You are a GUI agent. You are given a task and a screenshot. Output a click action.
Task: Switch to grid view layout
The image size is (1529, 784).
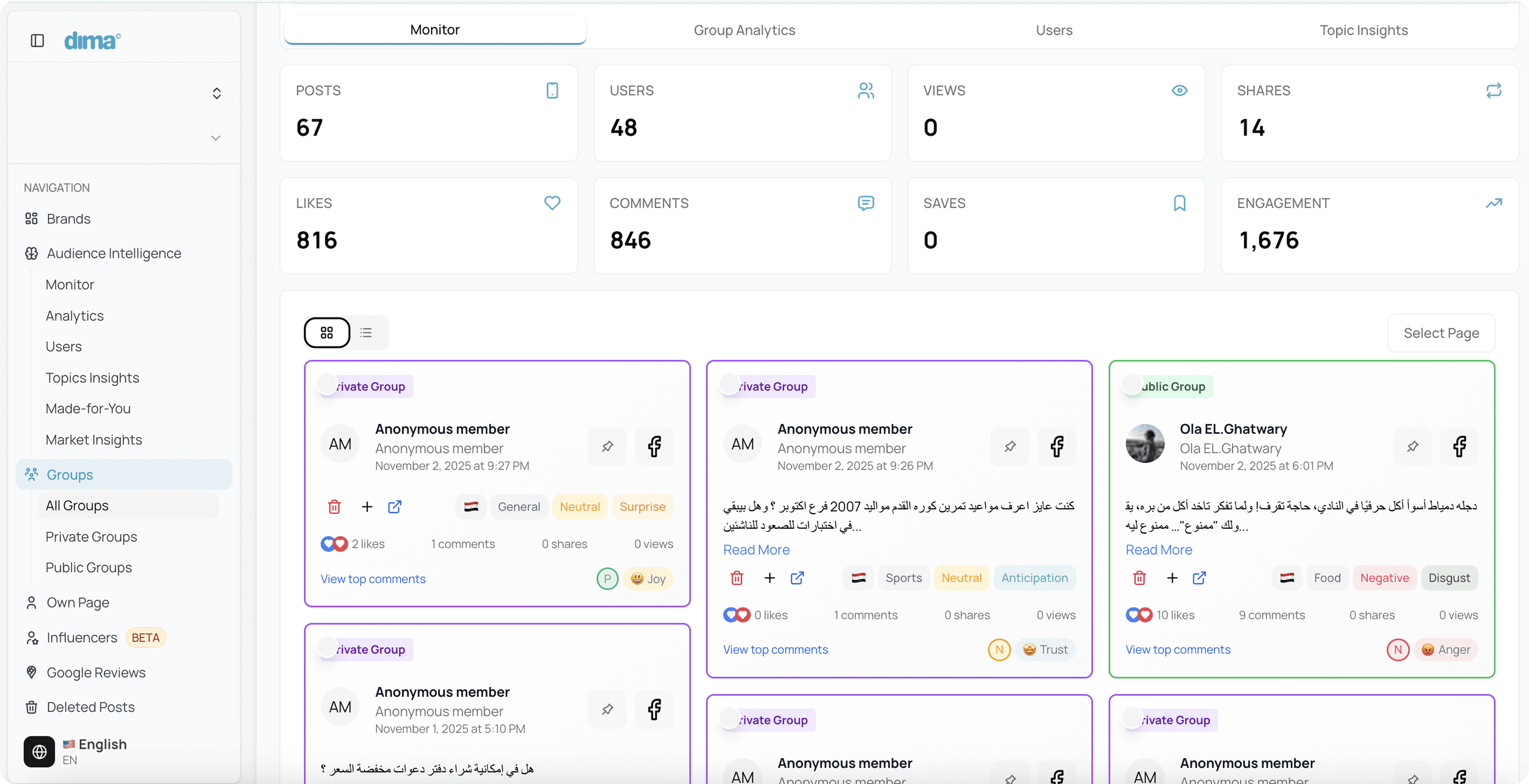point(327,332)
